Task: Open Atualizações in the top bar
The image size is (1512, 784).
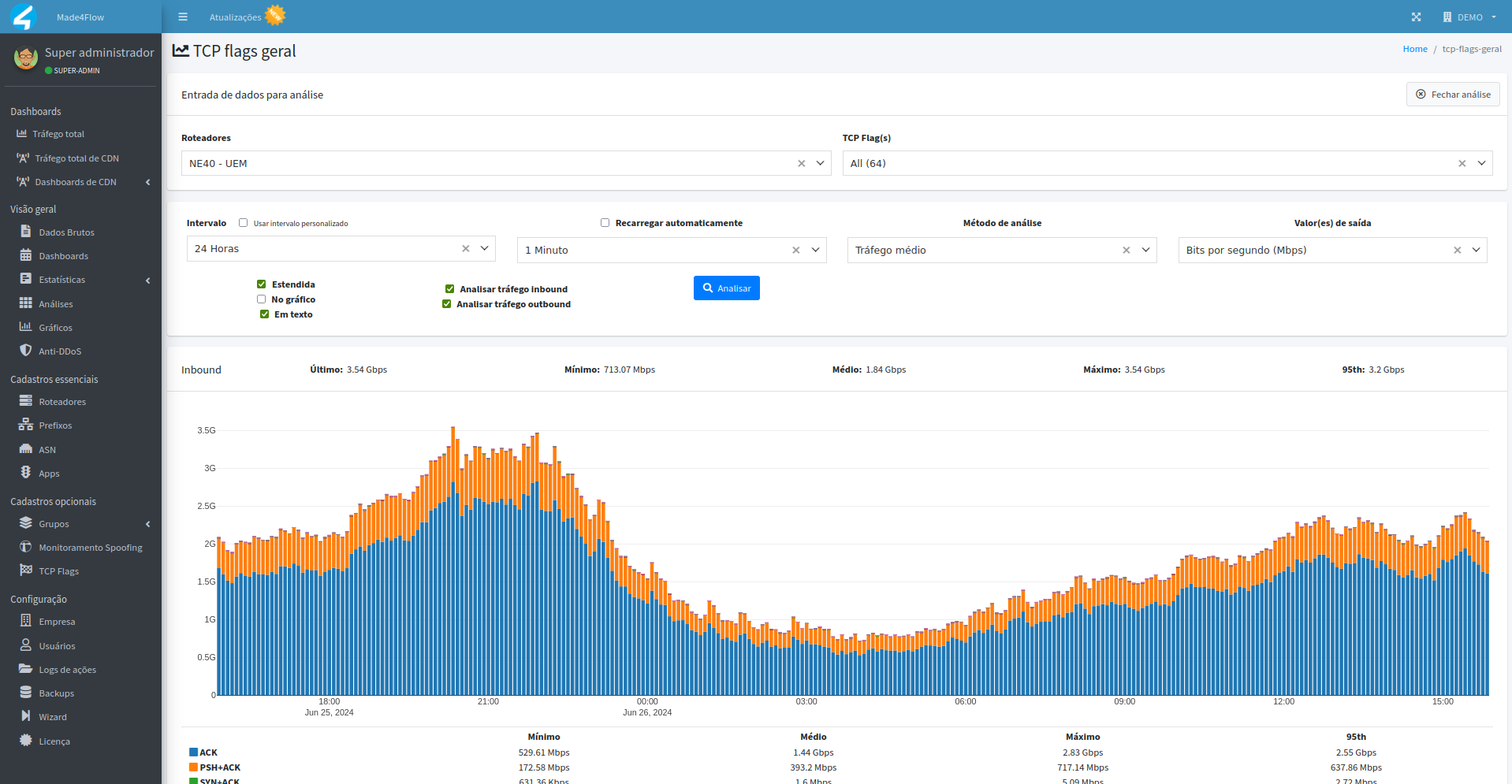Action: [x=235, y=17]
